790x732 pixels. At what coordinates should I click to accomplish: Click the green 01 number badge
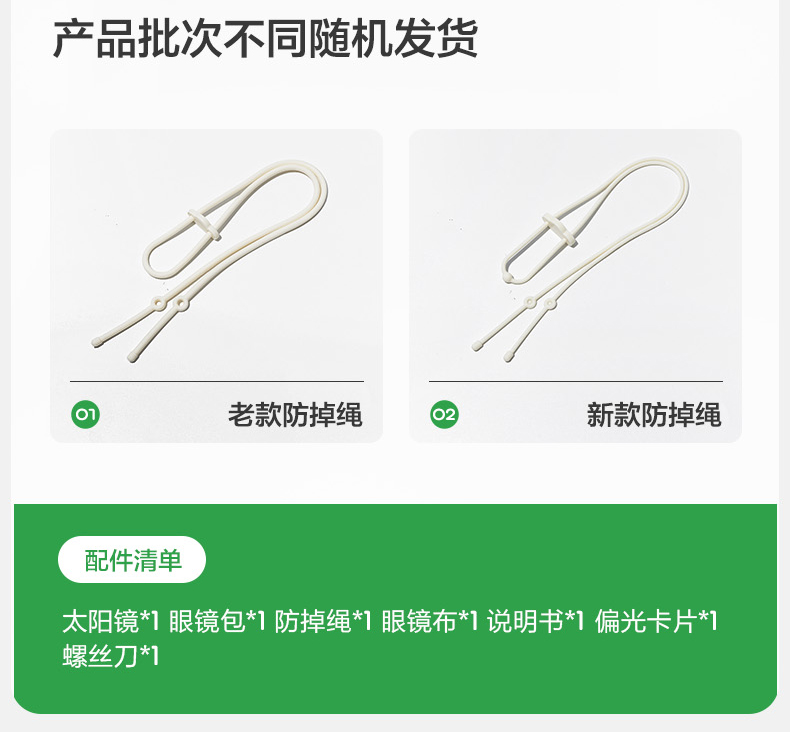click(x=85, y=415)
